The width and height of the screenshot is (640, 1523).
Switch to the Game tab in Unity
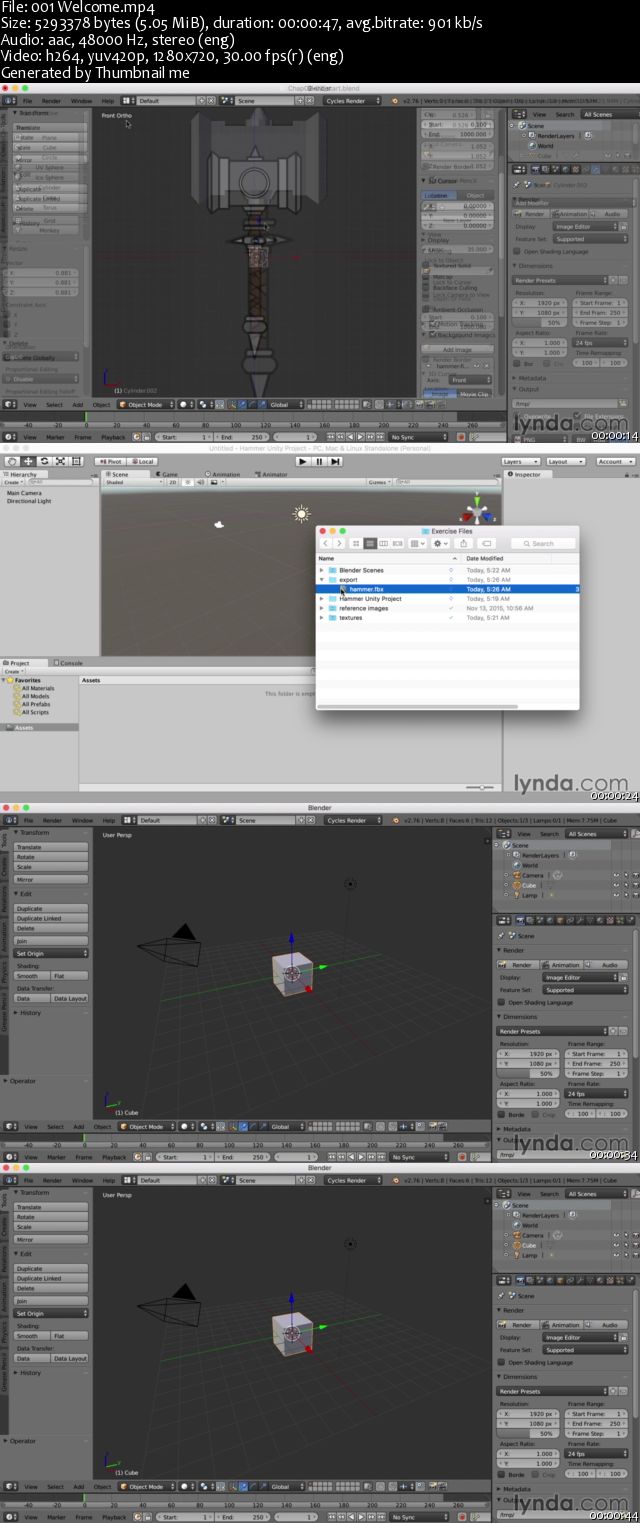pyautogui.click(x=169, y=474)
